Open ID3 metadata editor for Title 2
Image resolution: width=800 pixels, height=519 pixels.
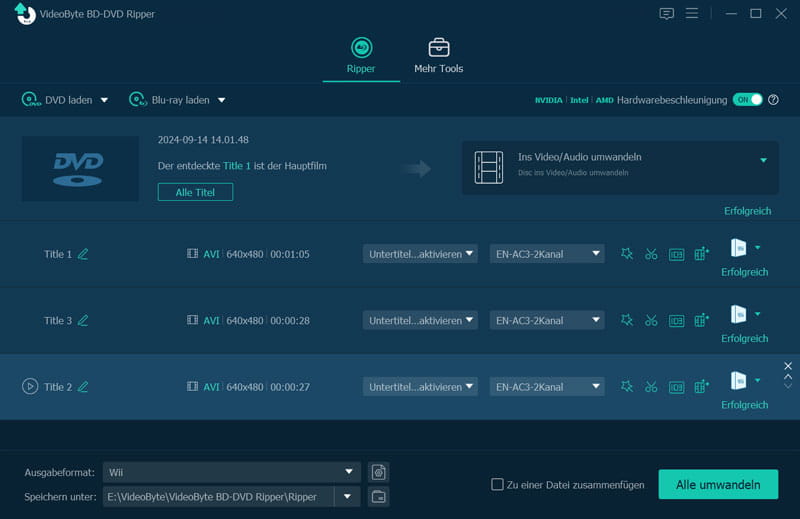click(677, 387)
